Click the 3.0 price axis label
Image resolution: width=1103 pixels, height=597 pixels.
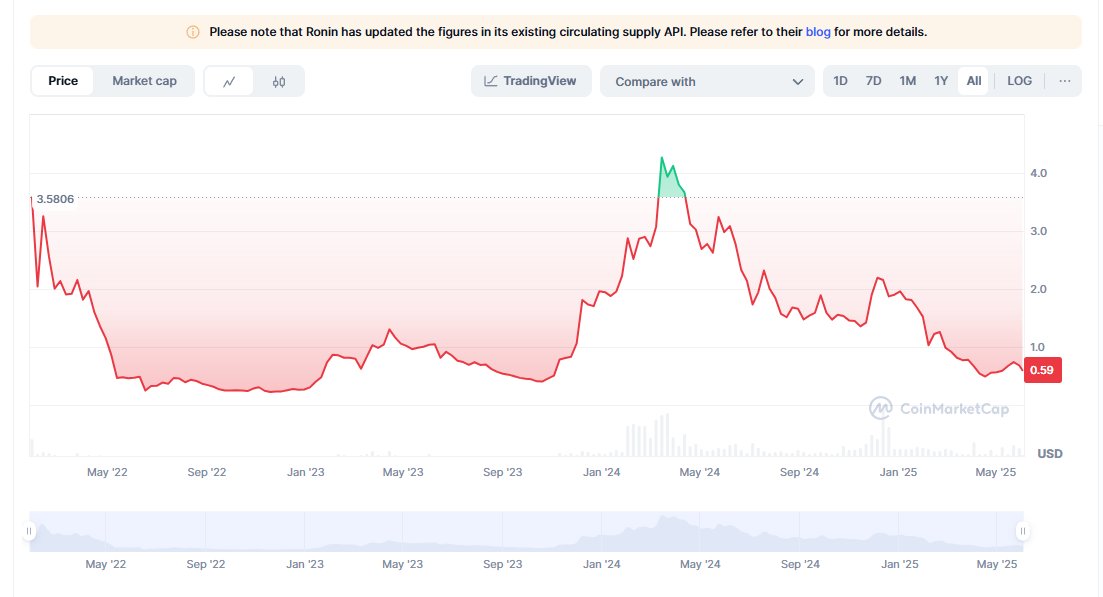point(1038,231)
